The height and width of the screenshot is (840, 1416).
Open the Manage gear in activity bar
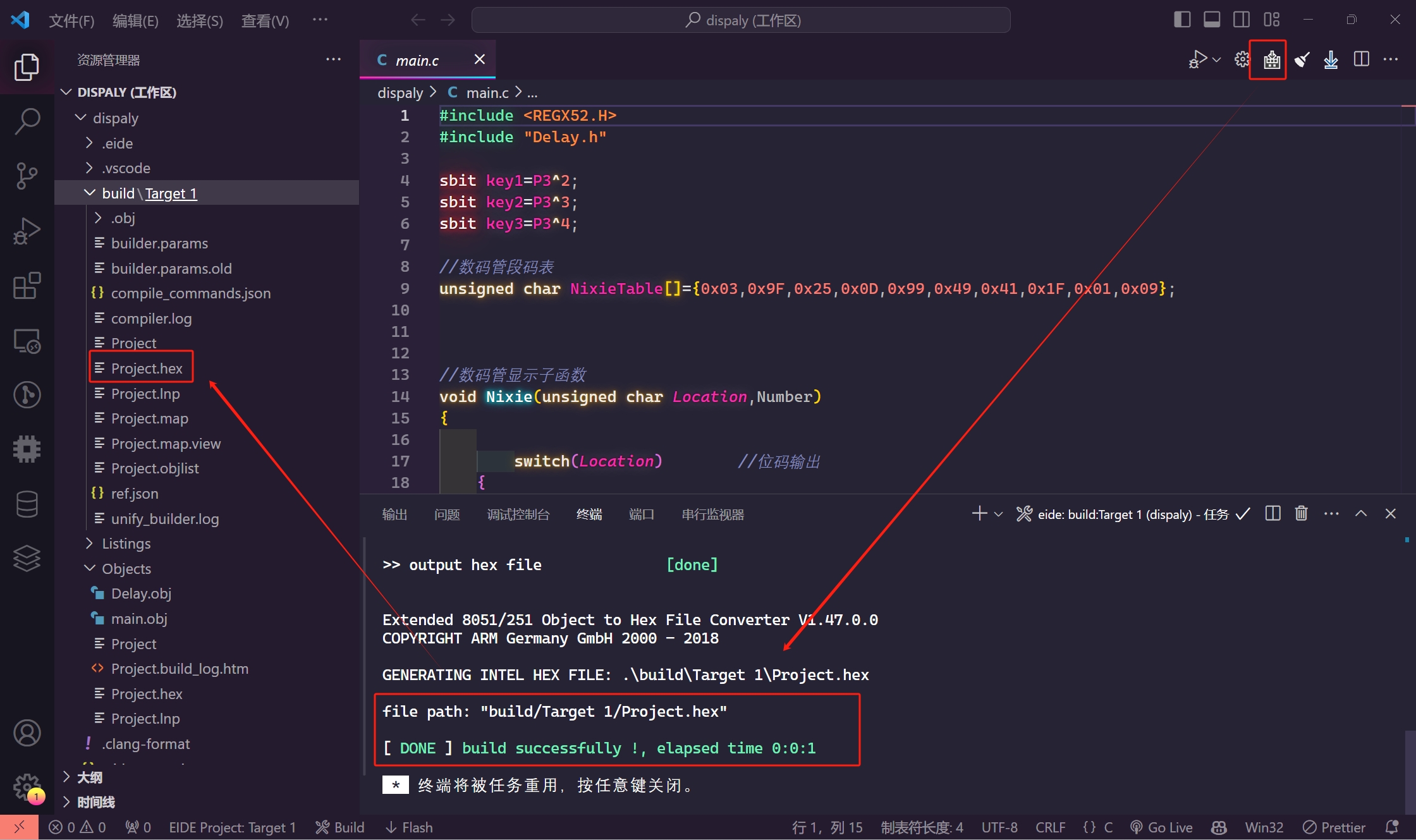[x=27, y=788]
